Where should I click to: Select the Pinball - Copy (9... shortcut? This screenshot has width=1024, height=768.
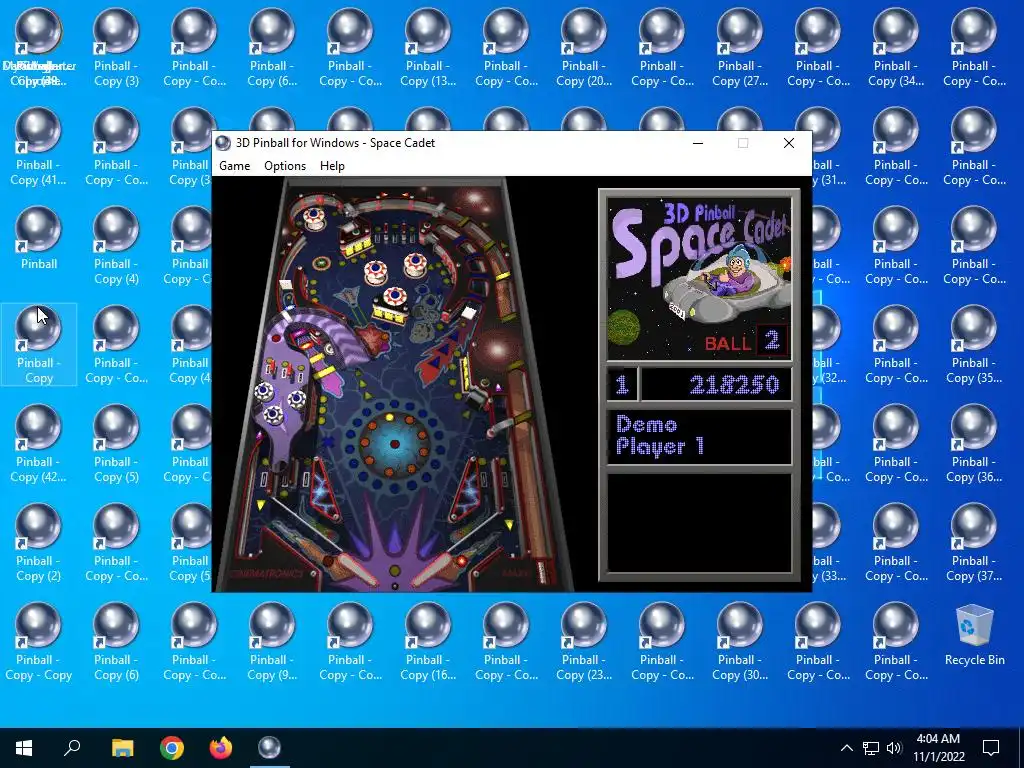click(x=272, y=642)
